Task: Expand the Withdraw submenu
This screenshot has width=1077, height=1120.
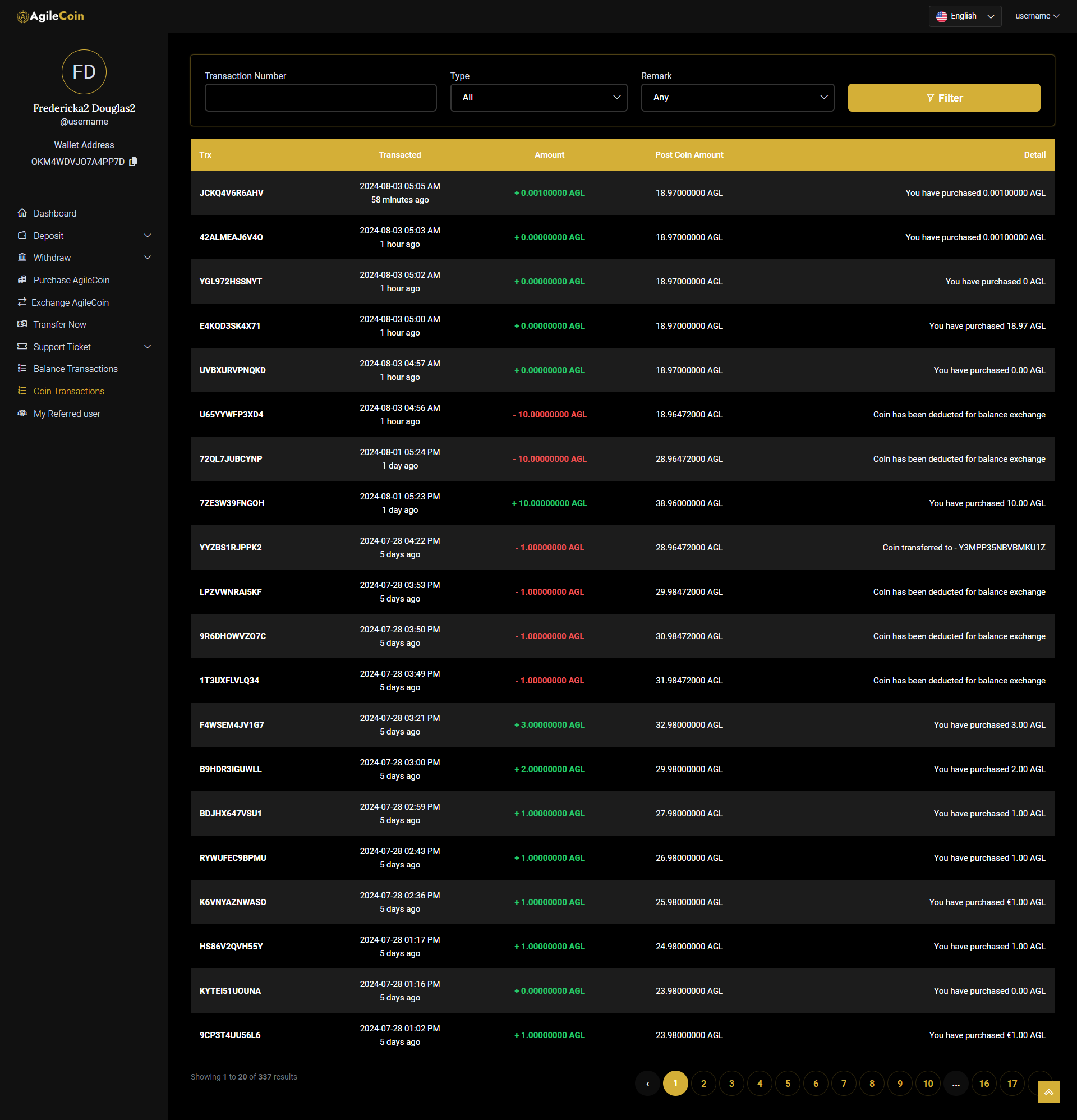Action: tap(147, 258)
